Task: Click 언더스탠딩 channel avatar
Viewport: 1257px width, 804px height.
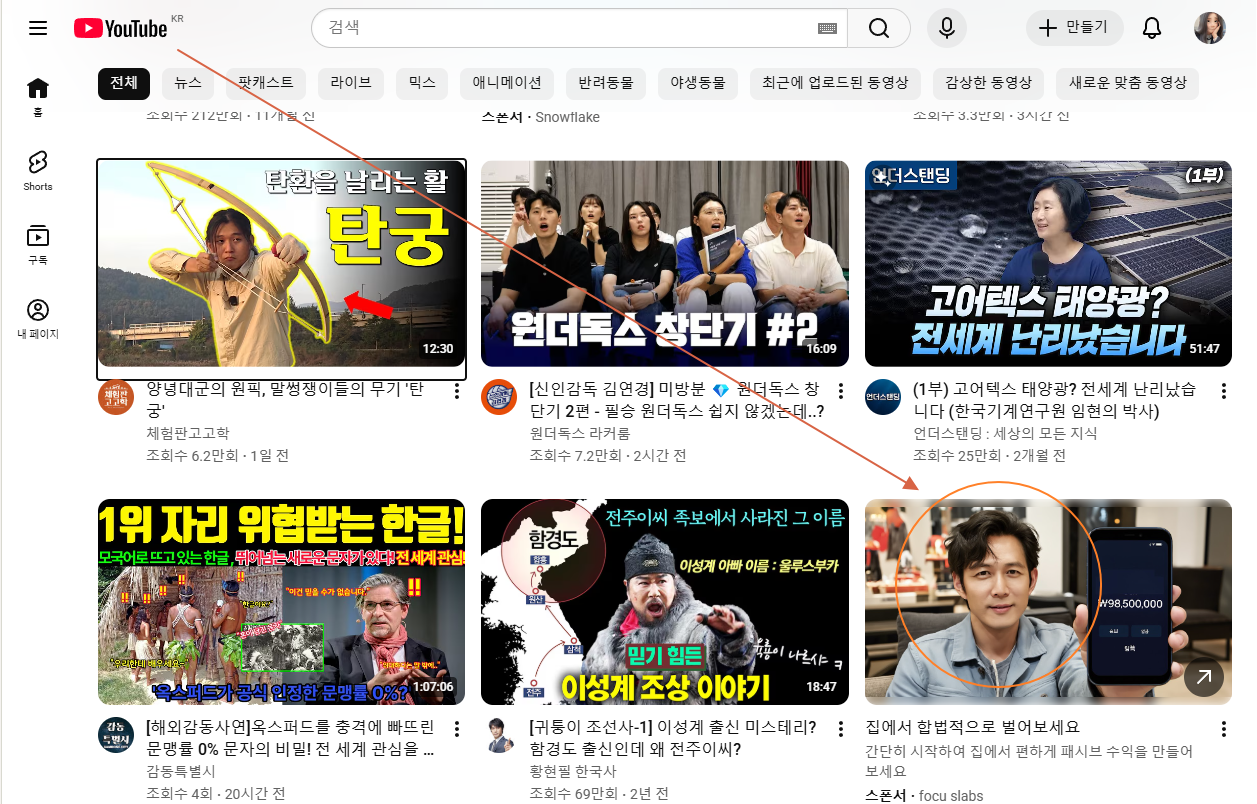Action: (883, 397)
